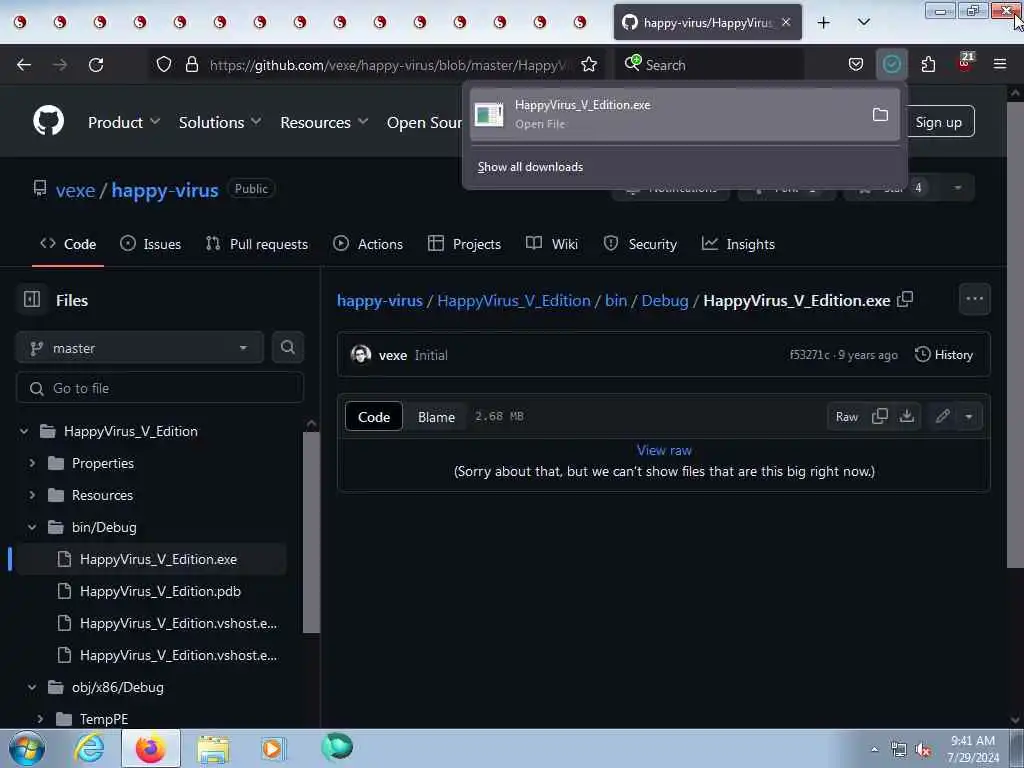Image resolution: width=1024 pixels, height=768 pixels.
Task: Click the Sign up button
Action: 938,121
